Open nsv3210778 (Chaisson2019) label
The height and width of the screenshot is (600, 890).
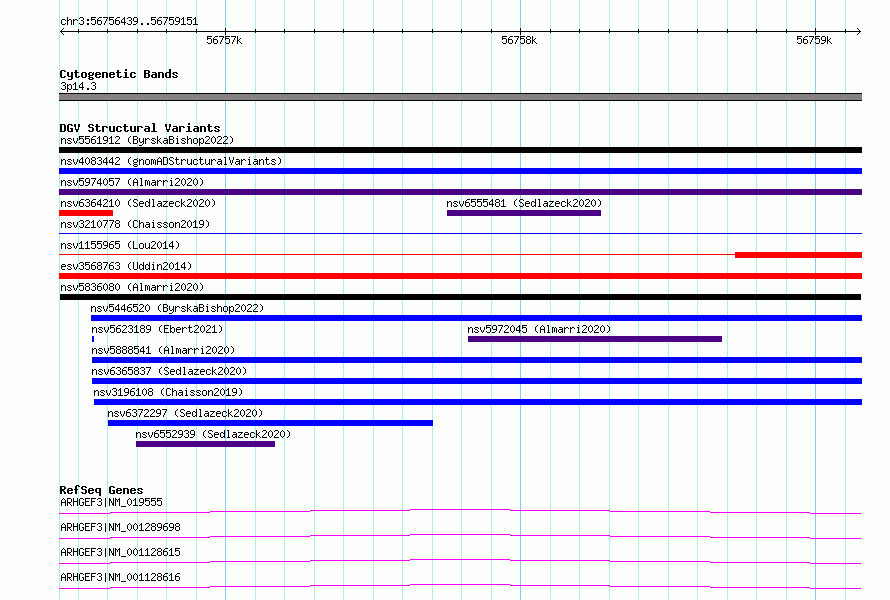[x=135, y=224]
